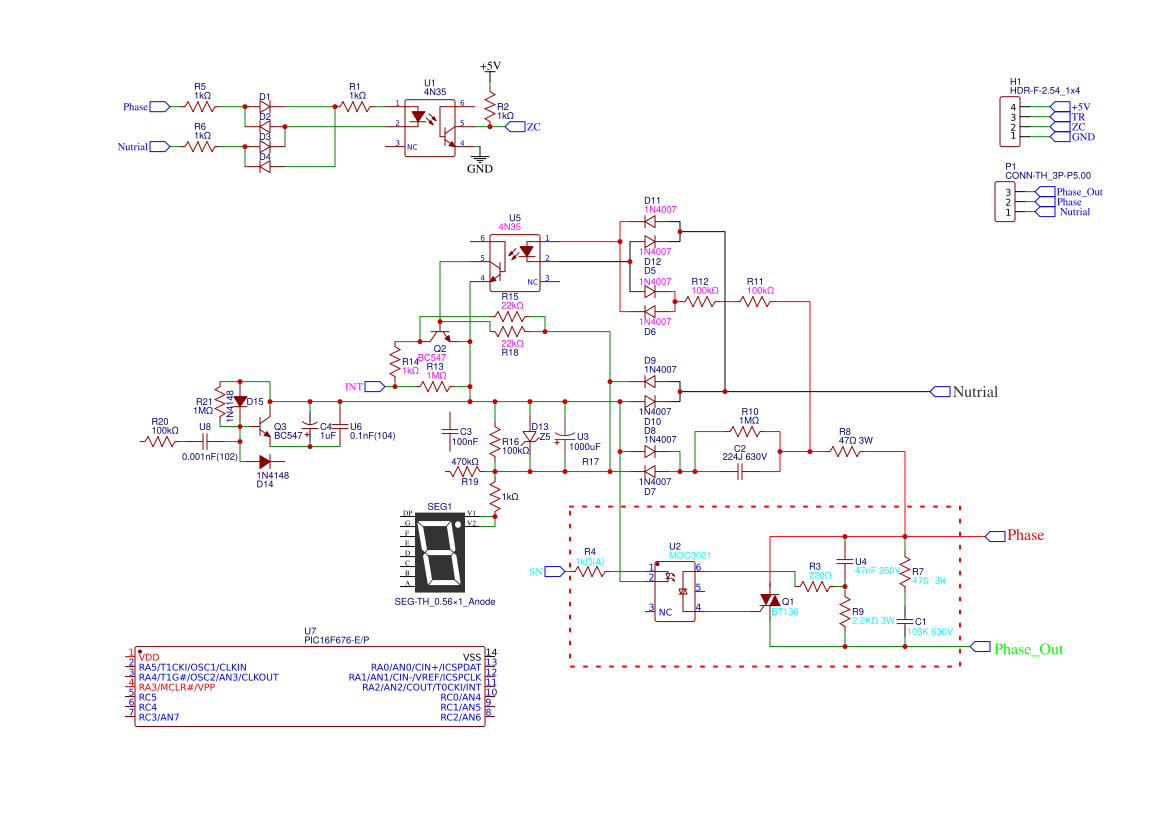Screen dimensions: 1169x827
Task: Select the U1 4N35 optocoupler symbol
Action: [x=430, y=124]
